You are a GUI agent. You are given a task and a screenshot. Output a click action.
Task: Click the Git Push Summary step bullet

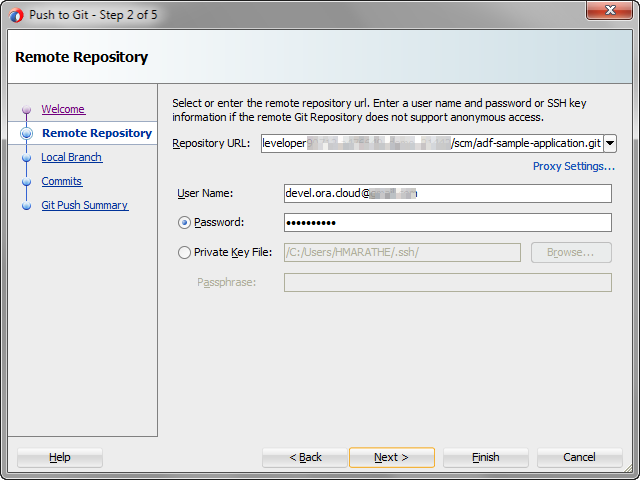point(27,206)
